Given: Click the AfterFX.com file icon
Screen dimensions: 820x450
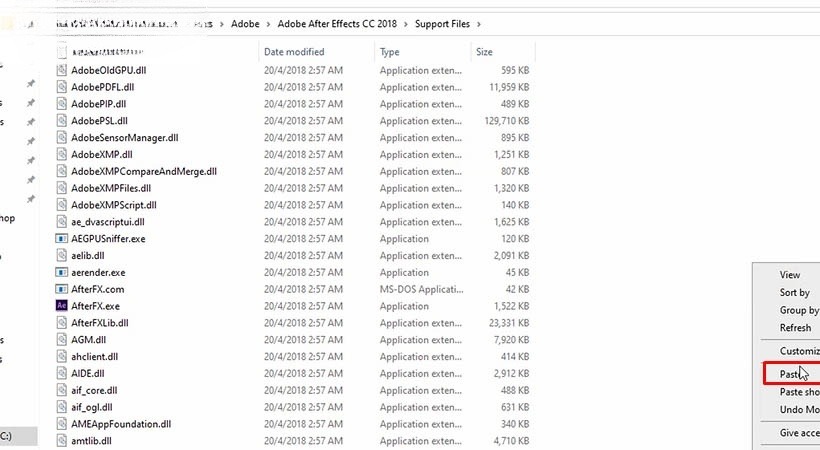Looking at the screenshot, I should pos(62,289).
